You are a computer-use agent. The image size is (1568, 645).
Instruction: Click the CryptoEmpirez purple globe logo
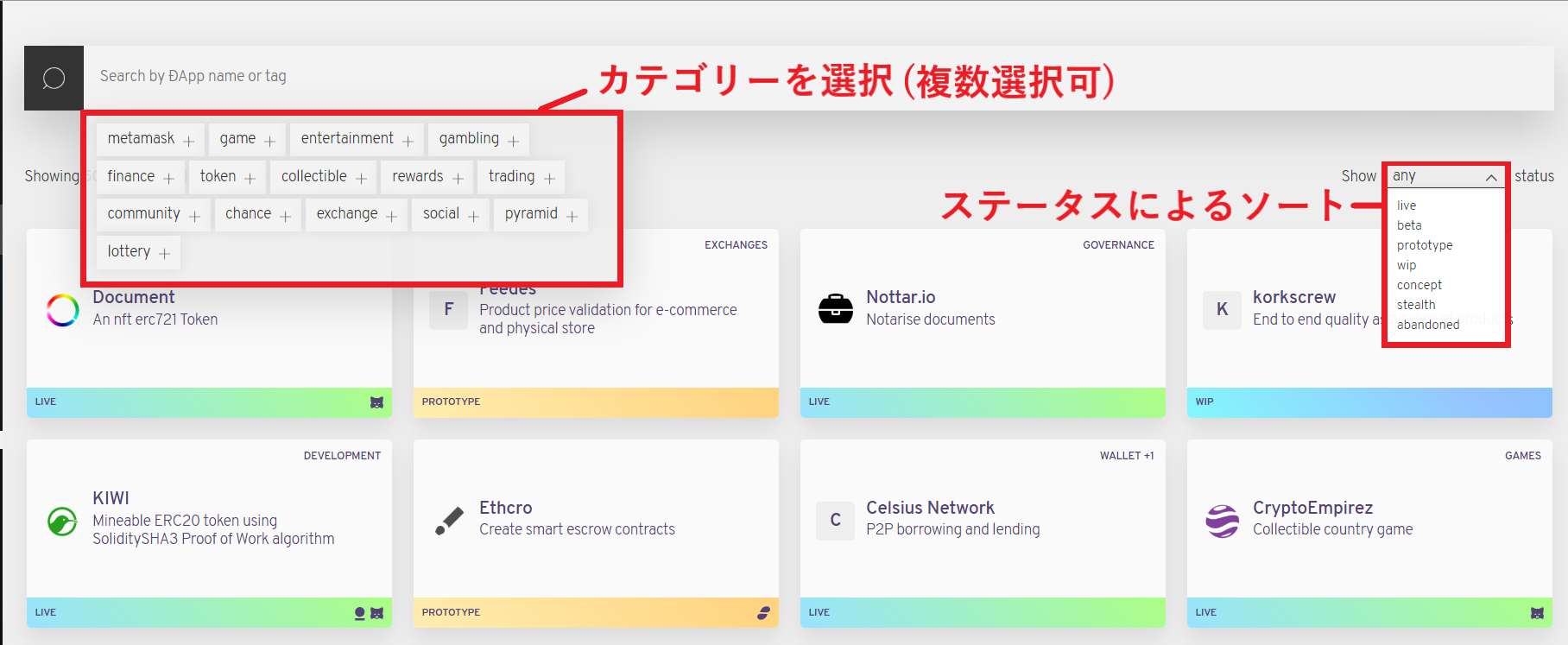click(x=1223, y=521)
